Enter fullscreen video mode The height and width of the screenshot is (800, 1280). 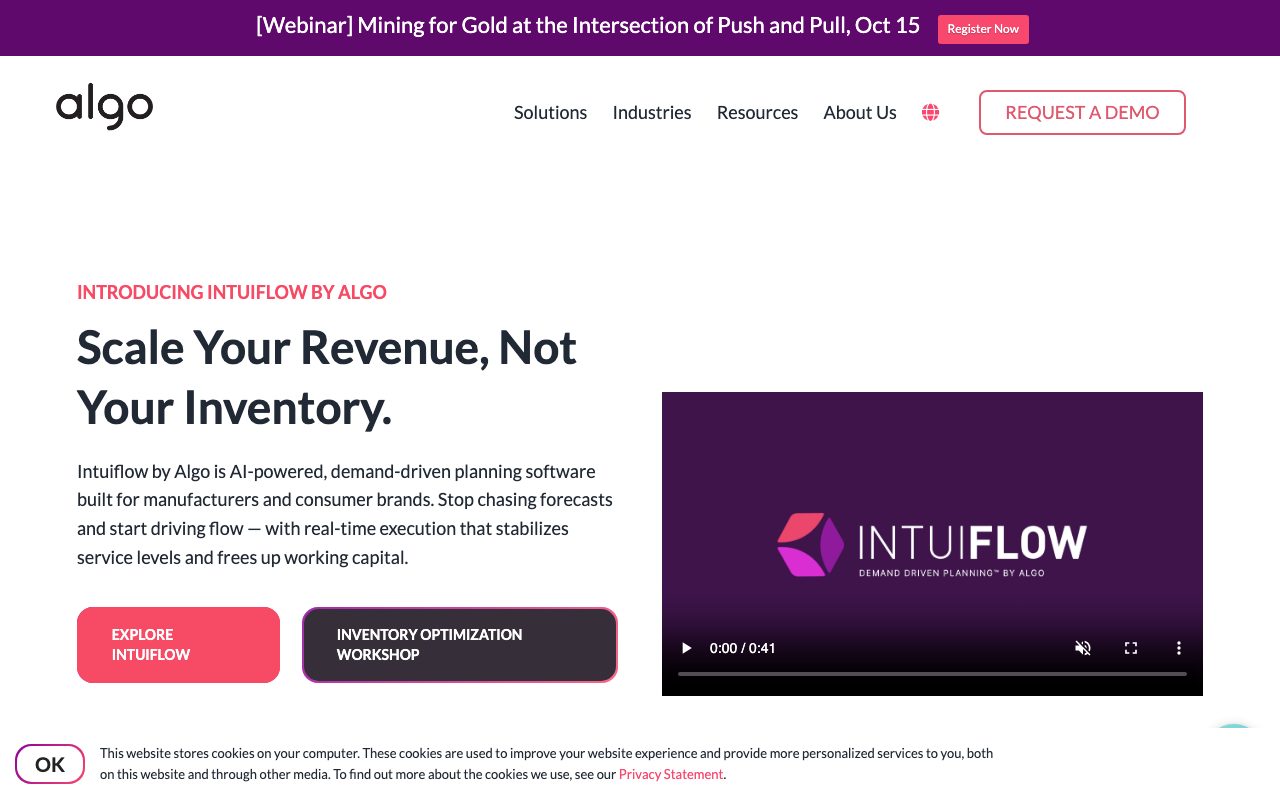[x=1131, y=648]
